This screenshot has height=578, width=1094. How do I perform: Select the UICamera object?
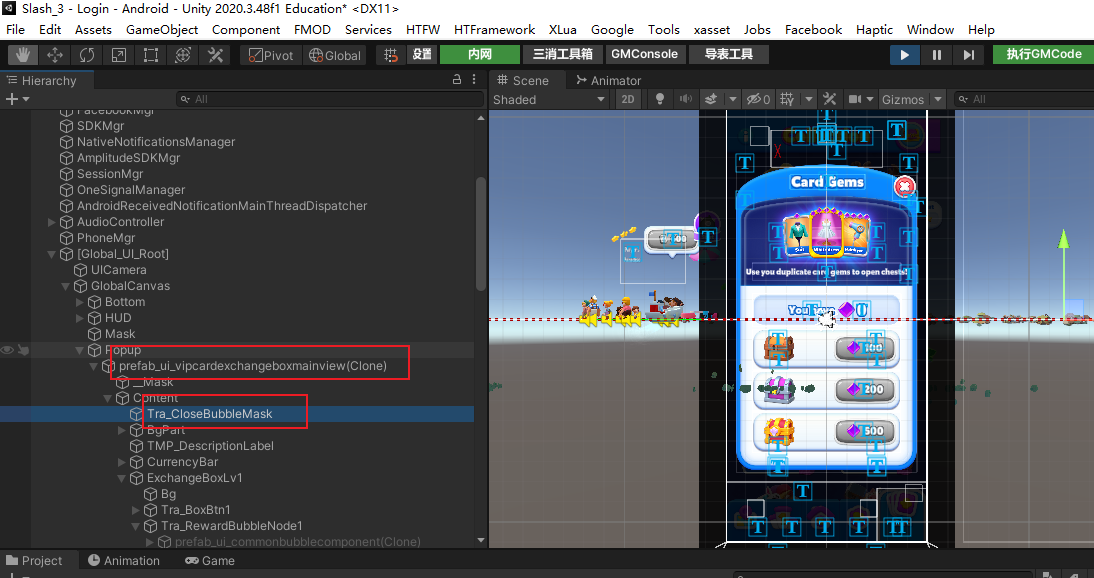pos(119,270)
